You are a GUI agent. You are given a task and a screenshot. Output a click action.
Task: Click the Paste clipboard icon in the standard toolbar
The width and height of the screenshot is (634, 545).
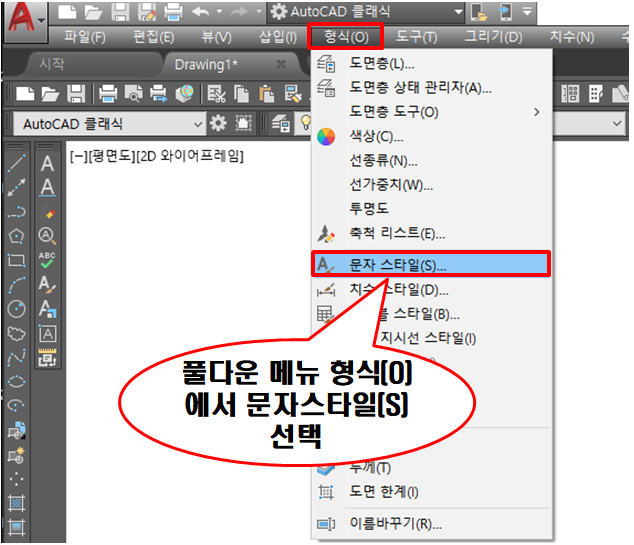click(x=267, y=94)
